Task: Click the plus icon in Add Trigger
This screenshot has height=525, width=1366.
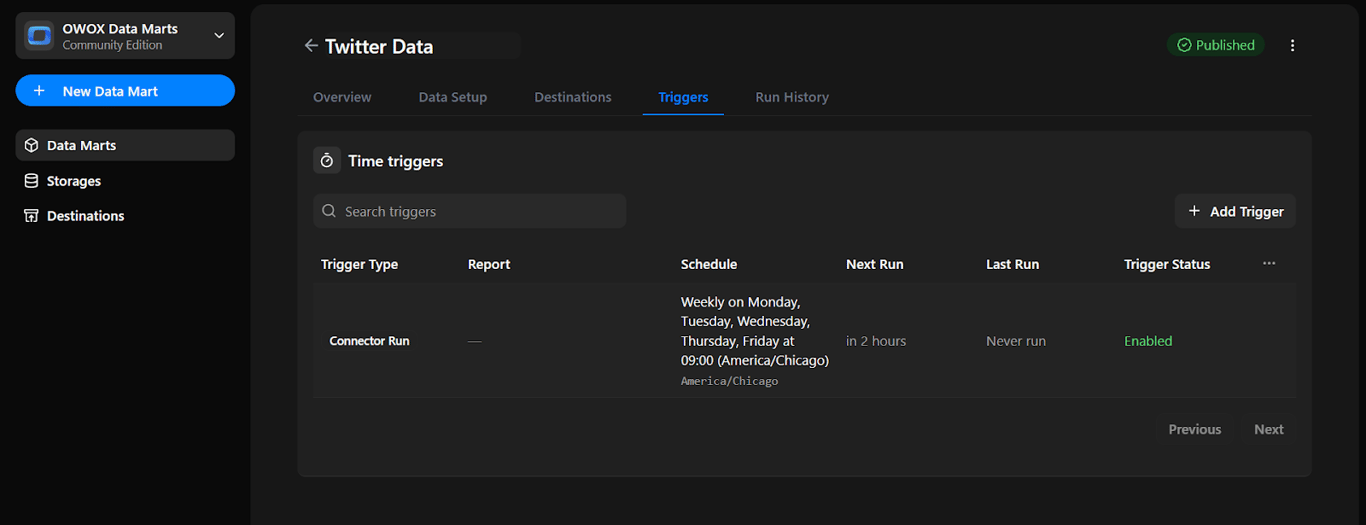Action: [x=1194, y=211]
